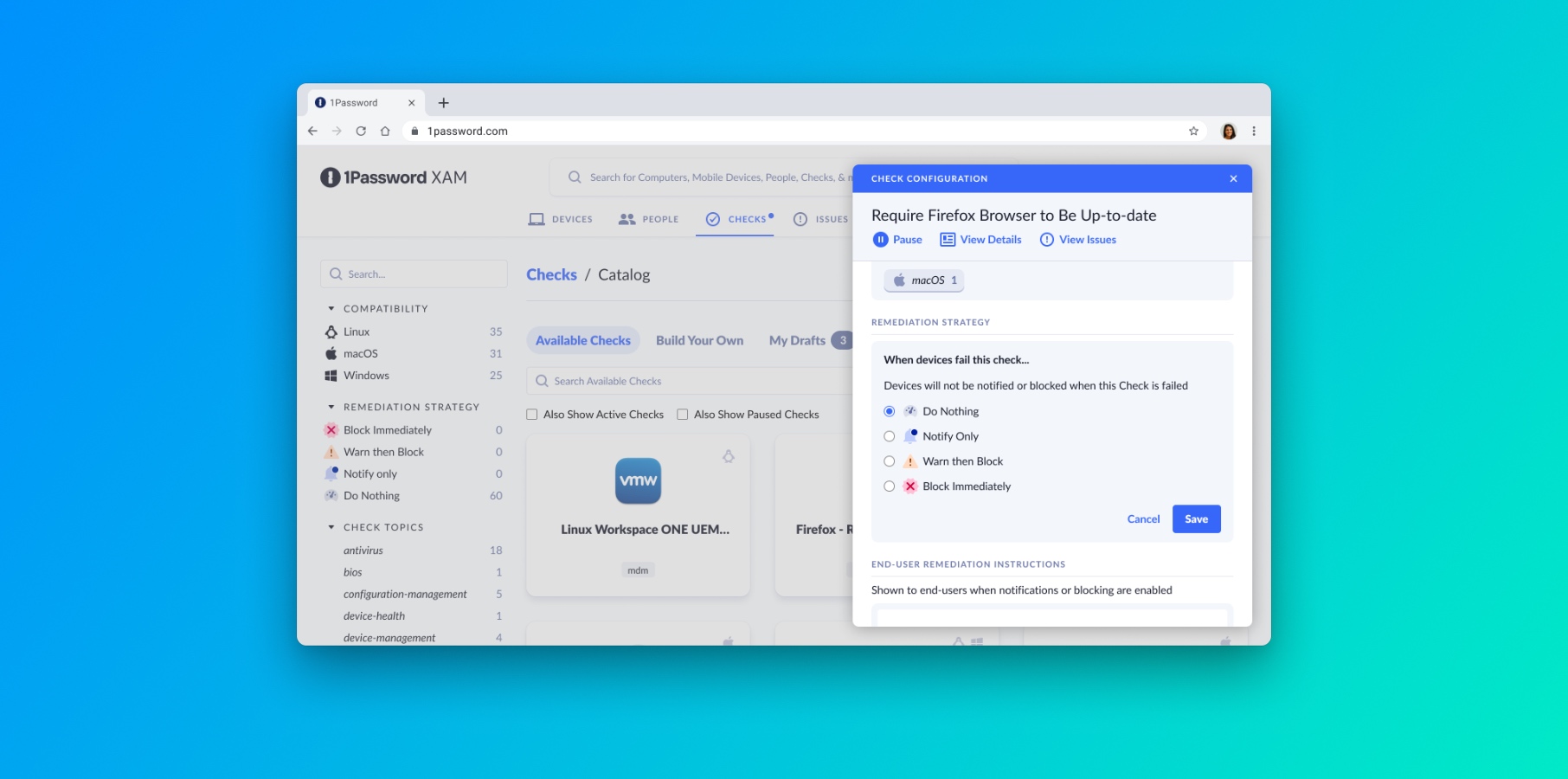
Task: Open browser three-dot menu
Action: coord(1254,132)
